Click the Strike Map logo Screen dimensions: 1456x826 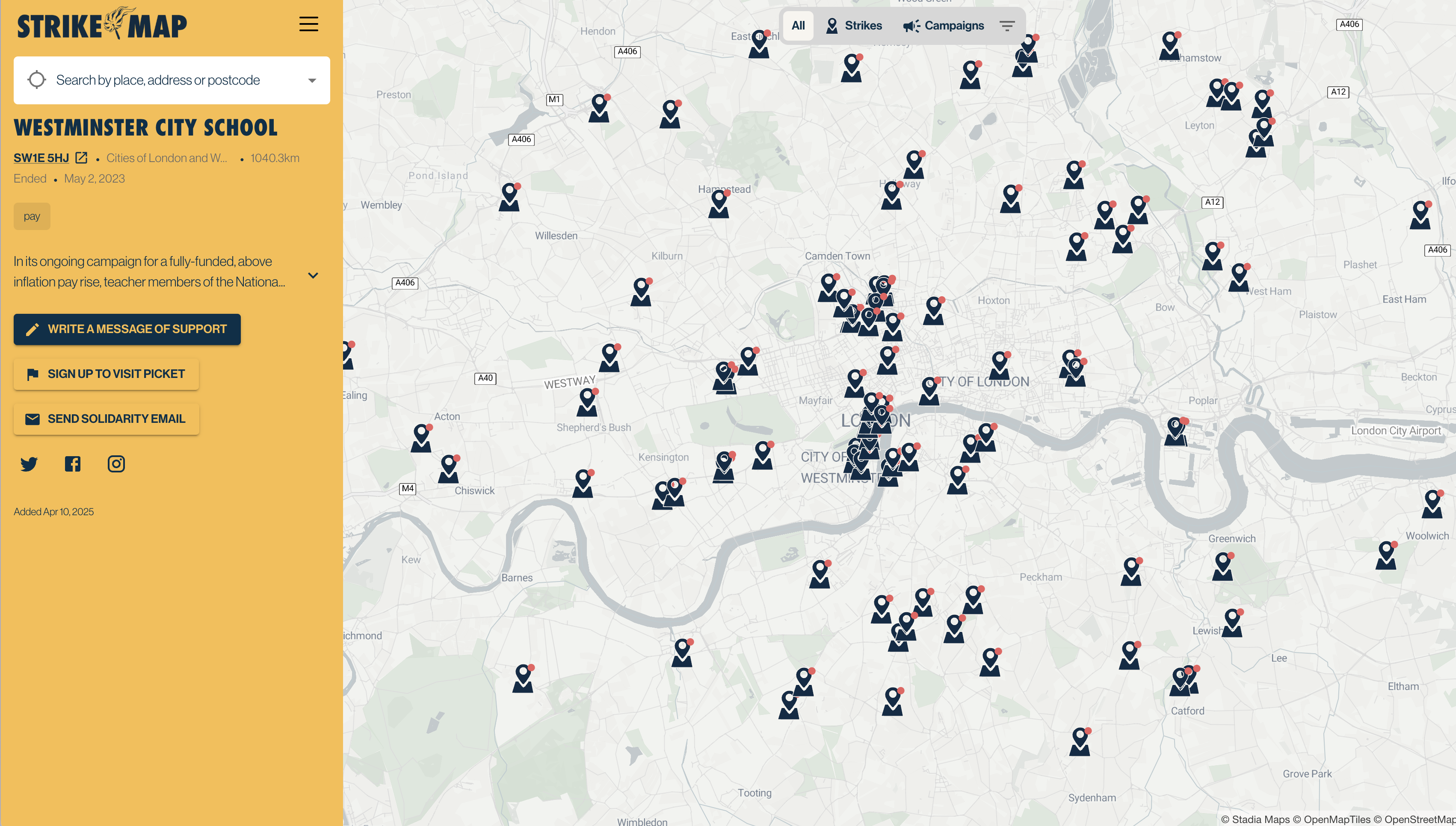[x=102, y=23]
